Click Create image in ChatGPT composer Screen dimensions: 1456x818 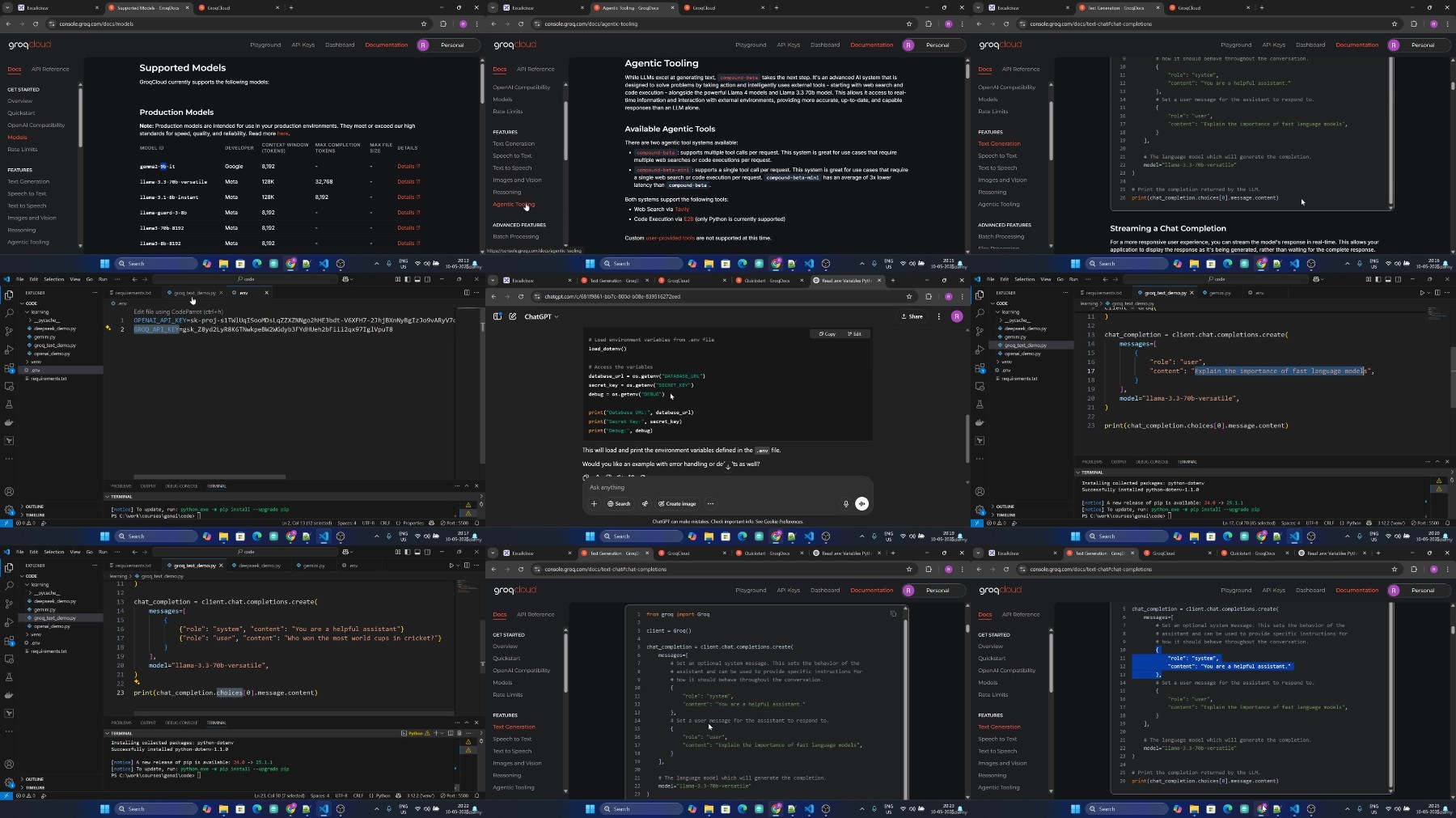[677, 503]
